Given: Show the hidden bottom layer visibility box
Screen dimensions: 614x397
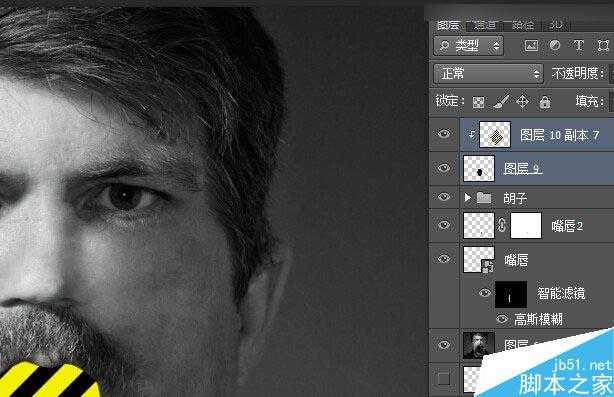Looking at the screenshot, I should click(444, 379).
